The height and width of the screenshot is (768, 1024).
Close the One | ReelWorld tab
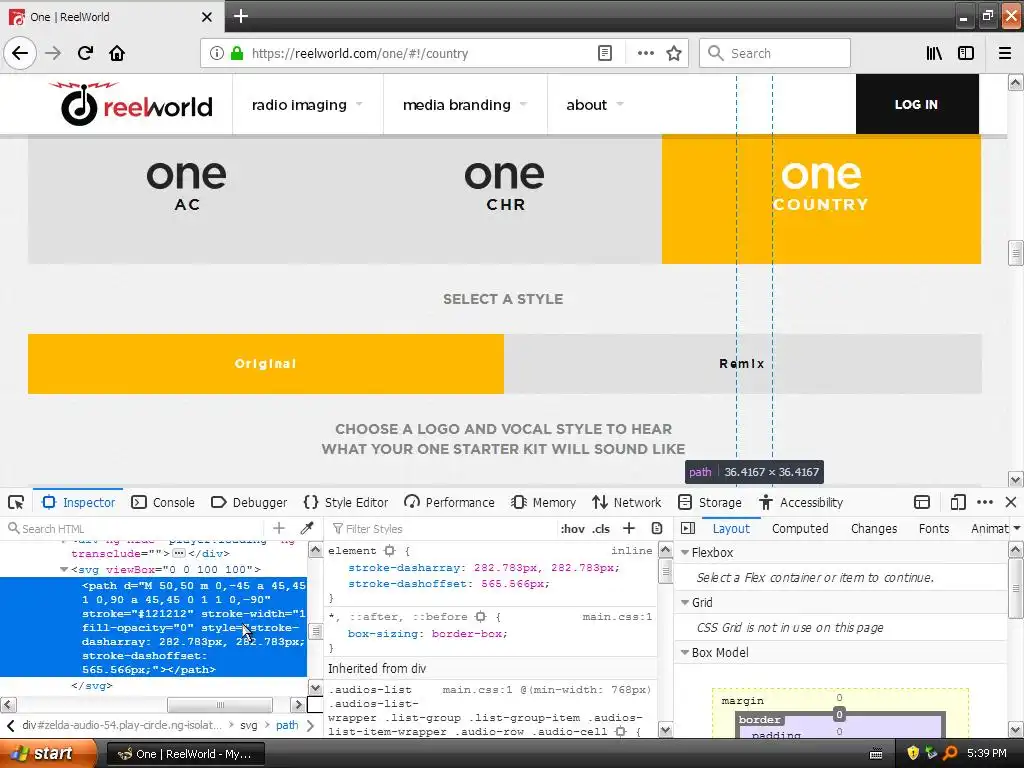[x=206, y=17]
